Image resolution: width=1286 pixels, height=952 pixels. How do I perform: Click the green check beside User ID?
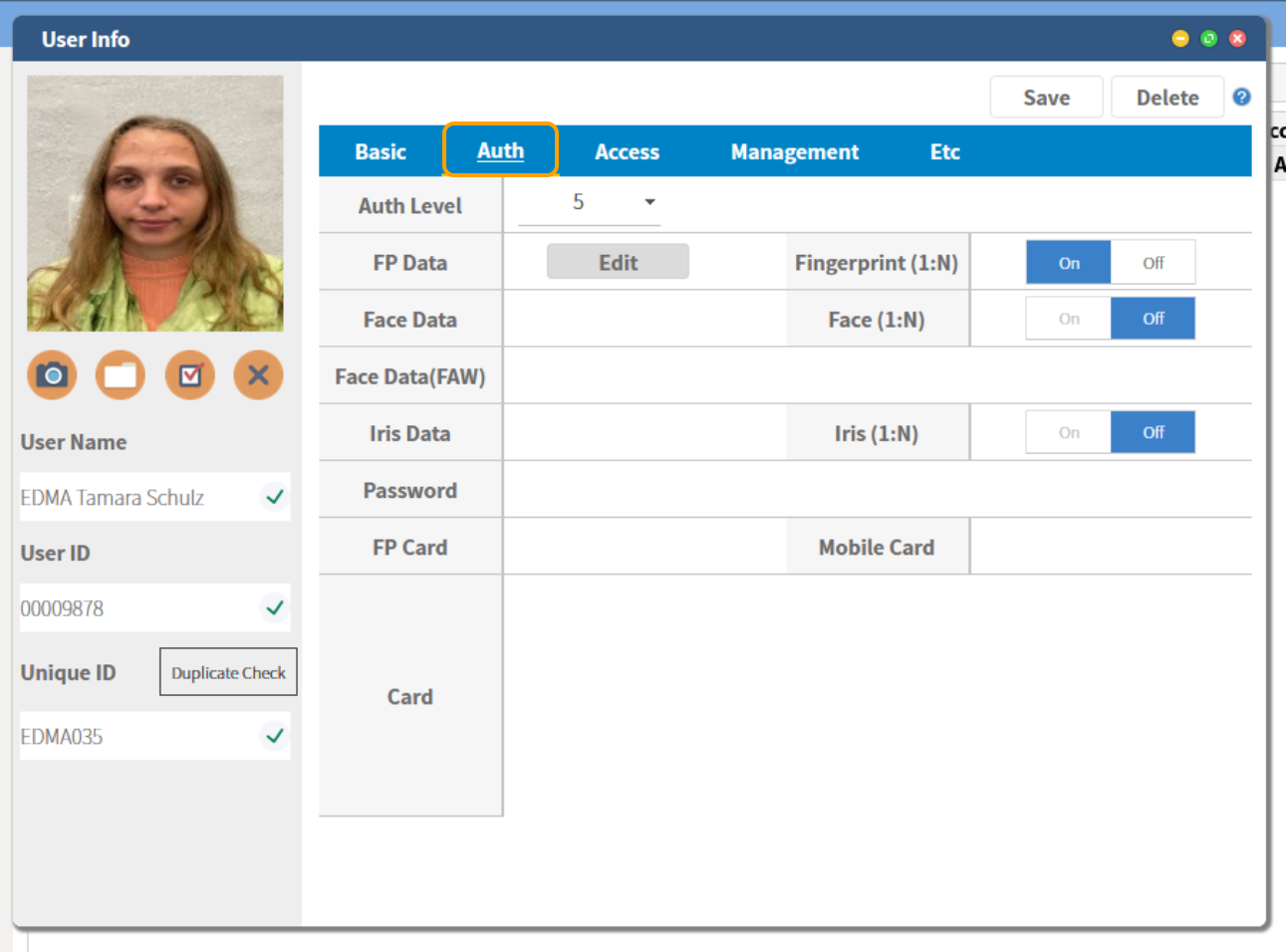tap(275, 607)
